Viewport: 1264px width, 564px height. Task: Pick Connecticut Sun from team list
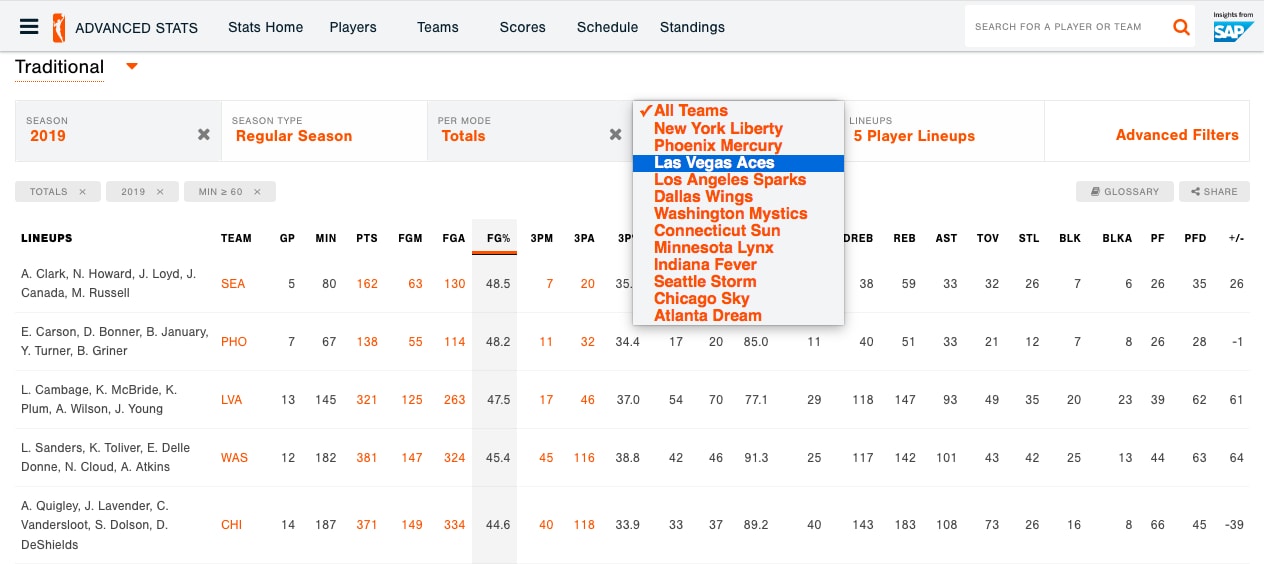coord(738,230)
